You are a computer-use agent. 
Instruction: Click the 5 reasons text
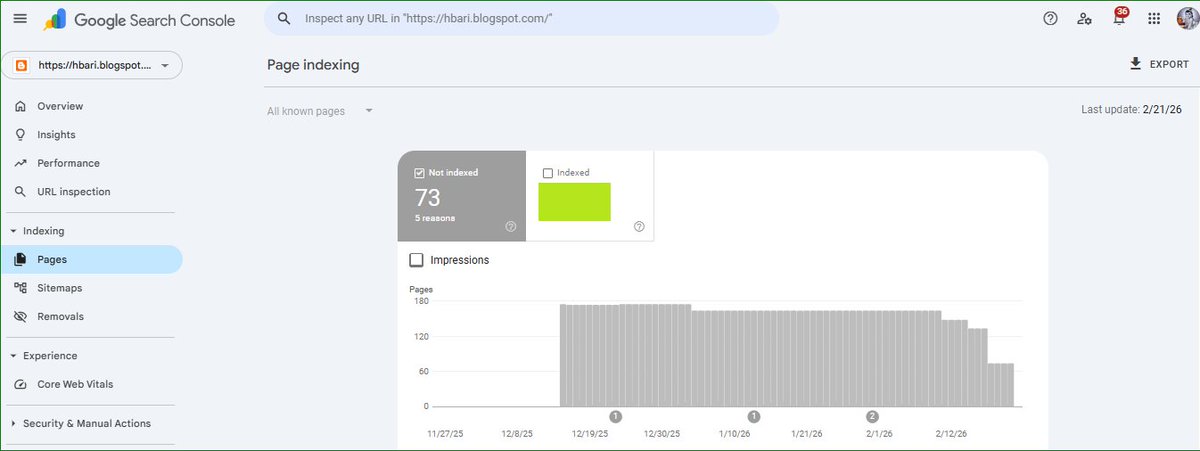click(x=435, y=218)
